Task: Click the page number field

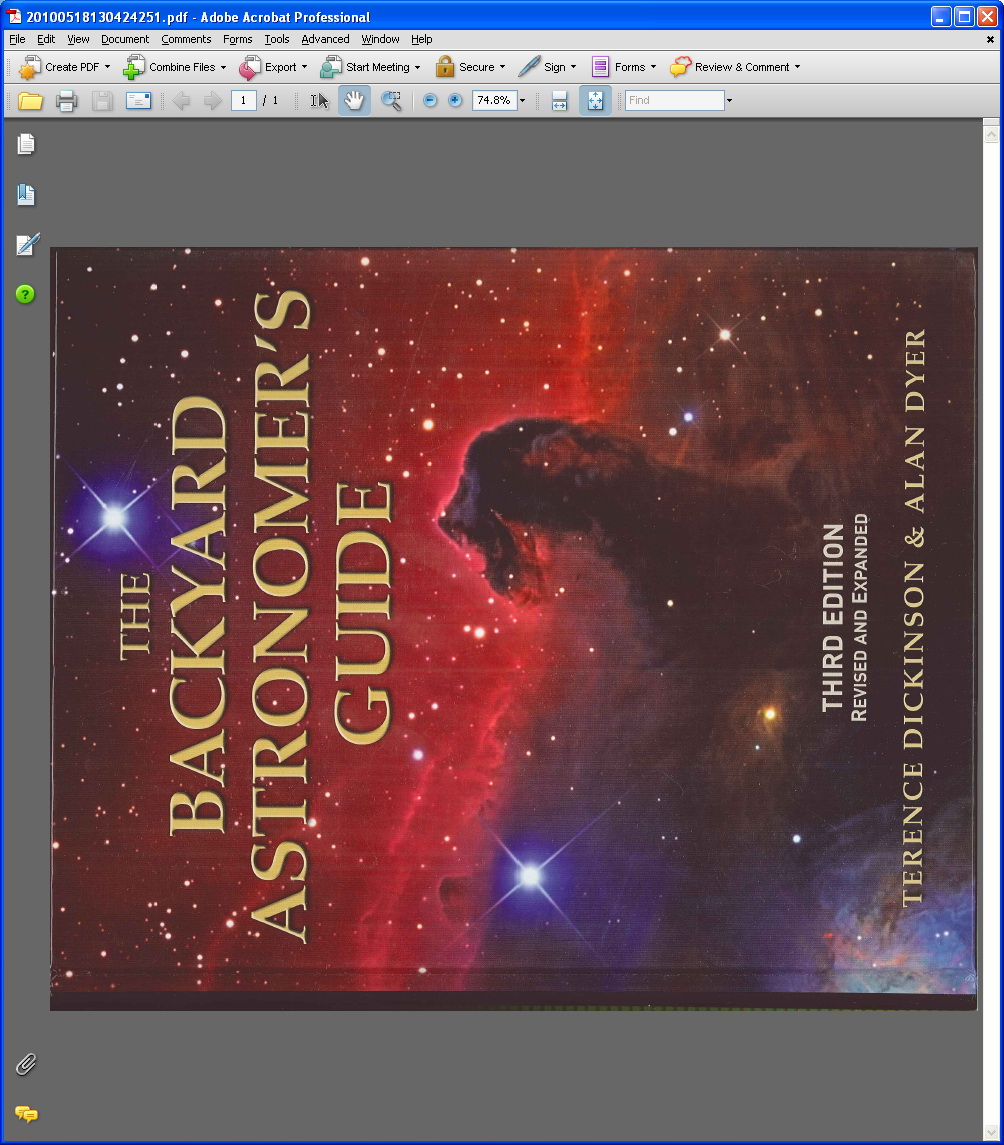Action: click(x=243, y=101)
